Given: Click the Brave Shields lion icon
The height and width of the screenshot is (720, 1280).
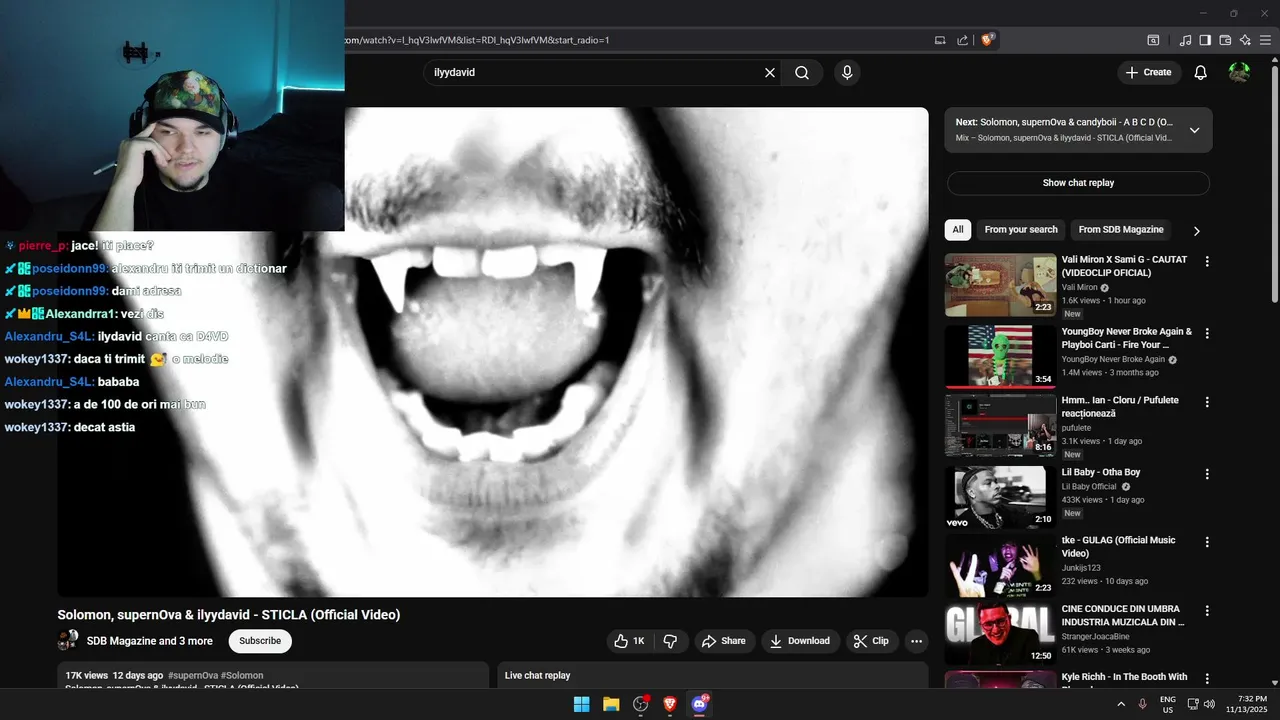Looking at the screenshot, I should click(x=988, y=40).
